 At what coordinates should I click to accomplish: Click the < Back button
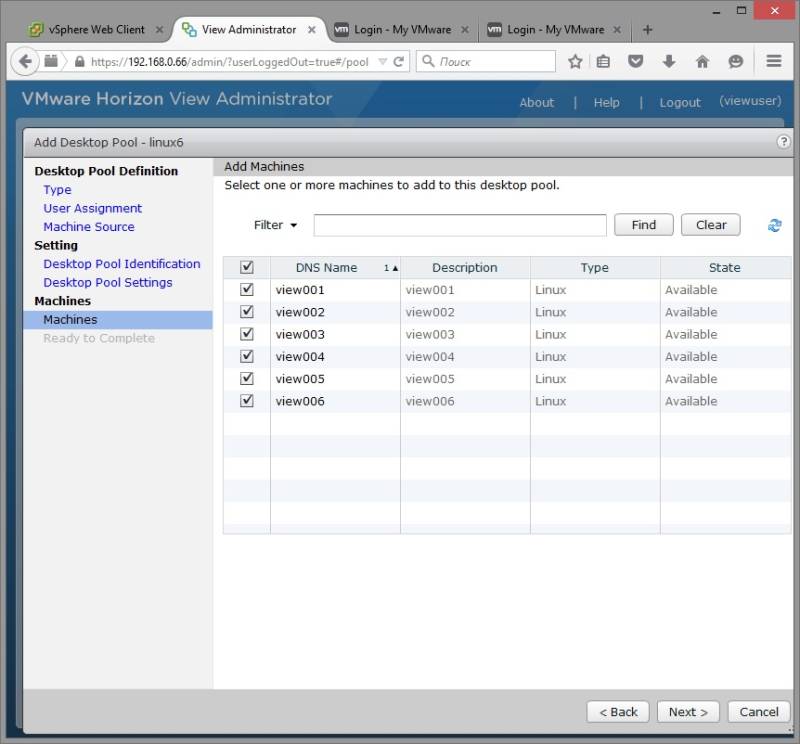[x=618, y=711]
